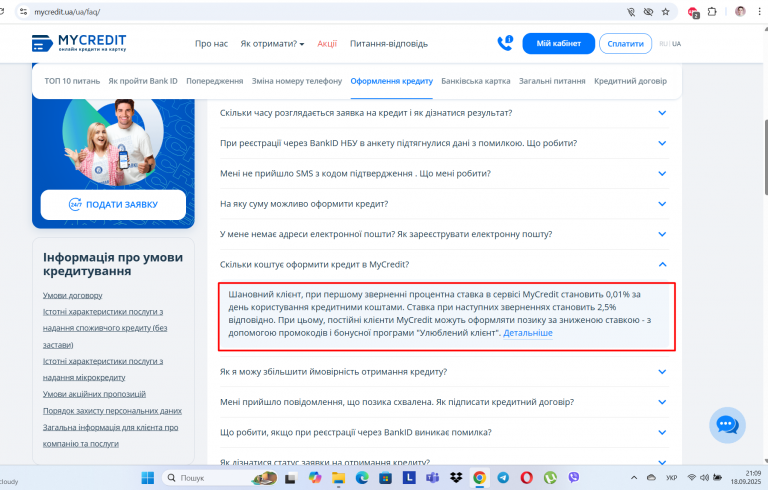
Task: Switch site language to UA
Action: (x=676, y=44)
